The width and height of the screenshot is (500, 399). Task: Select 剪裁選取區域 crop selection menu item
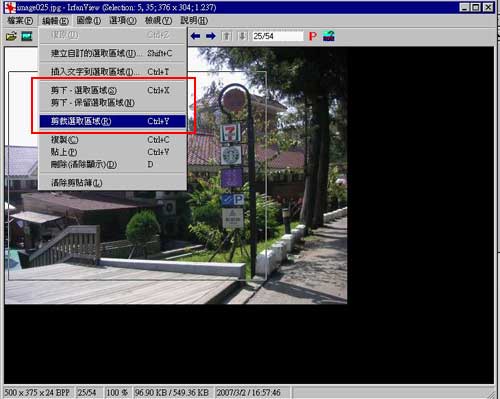click(113, 121)
